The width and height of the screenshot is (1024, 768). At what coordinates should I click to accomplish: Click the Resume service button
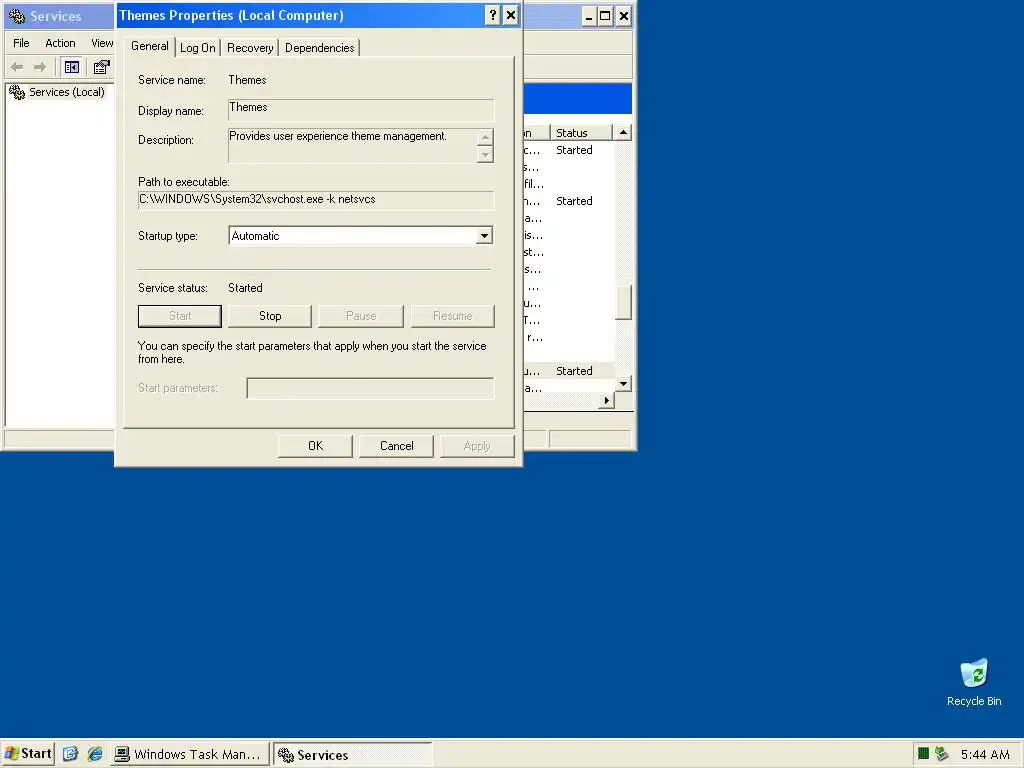pyautogui.click(x=453, y=316)
